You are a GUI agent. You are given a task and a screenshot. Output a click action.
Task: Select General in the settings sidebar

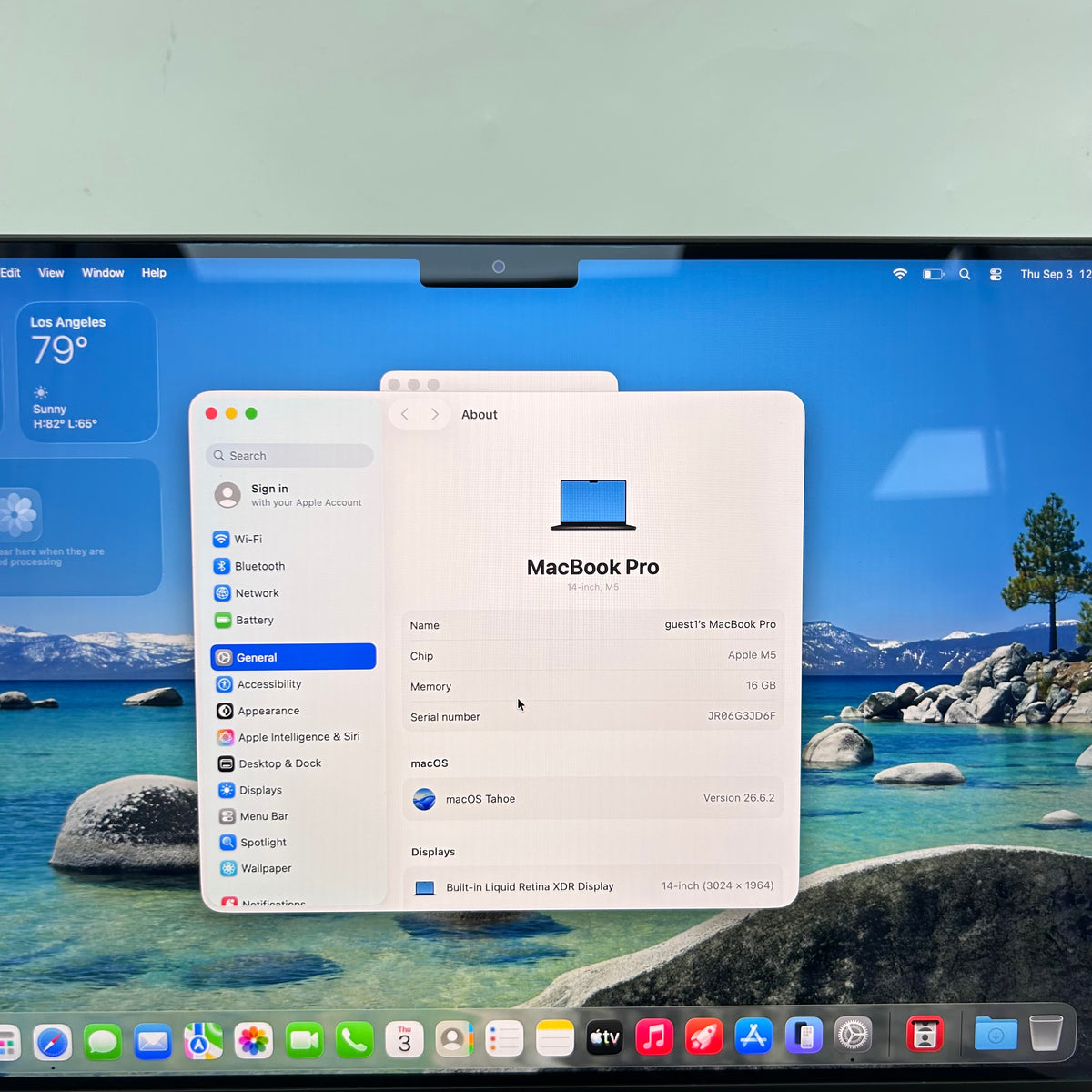click(x=293, y=657)
